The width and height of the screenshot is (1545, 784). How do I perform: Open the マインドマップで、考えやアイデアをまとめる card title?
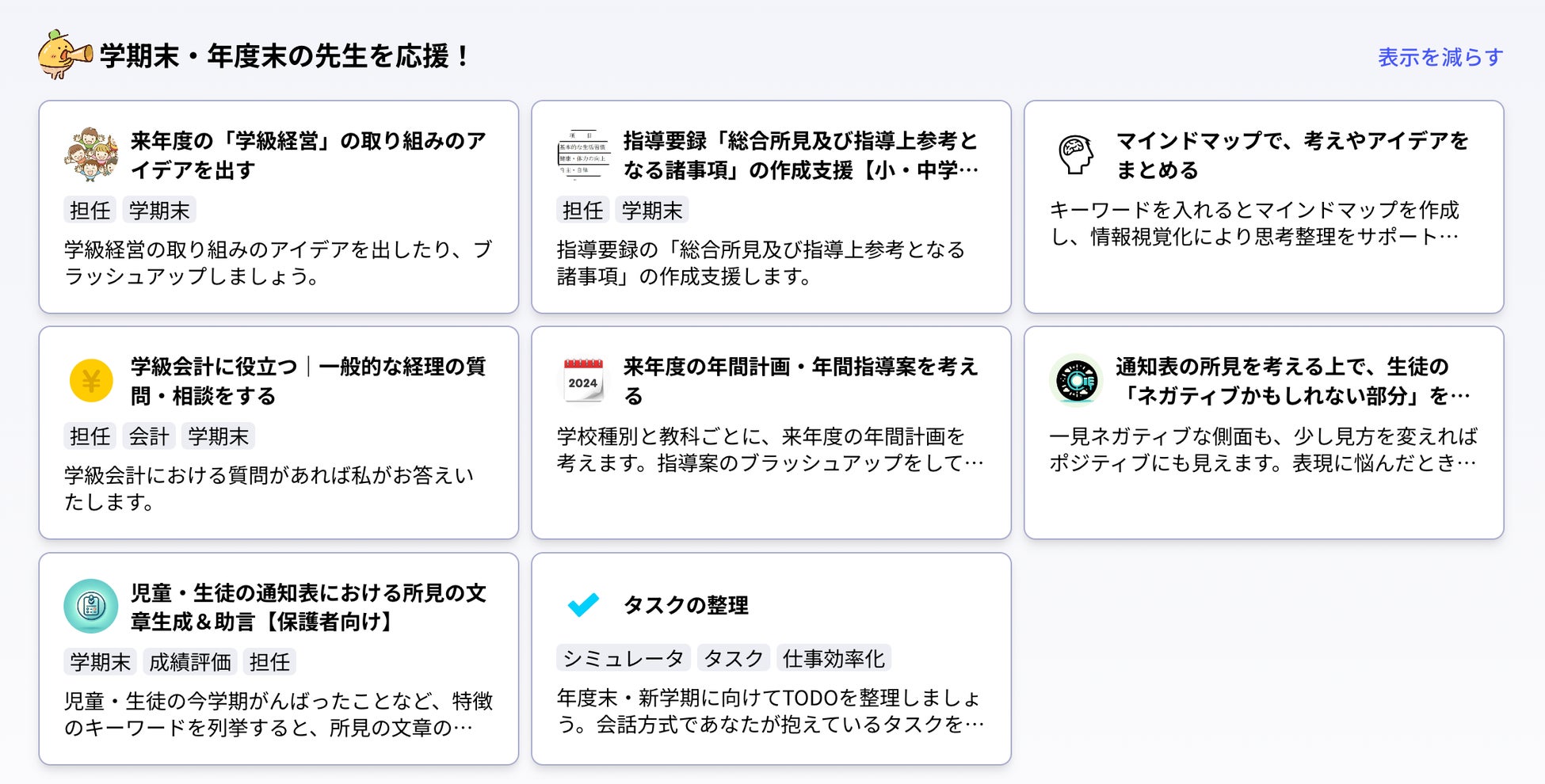click(1291, 155)
